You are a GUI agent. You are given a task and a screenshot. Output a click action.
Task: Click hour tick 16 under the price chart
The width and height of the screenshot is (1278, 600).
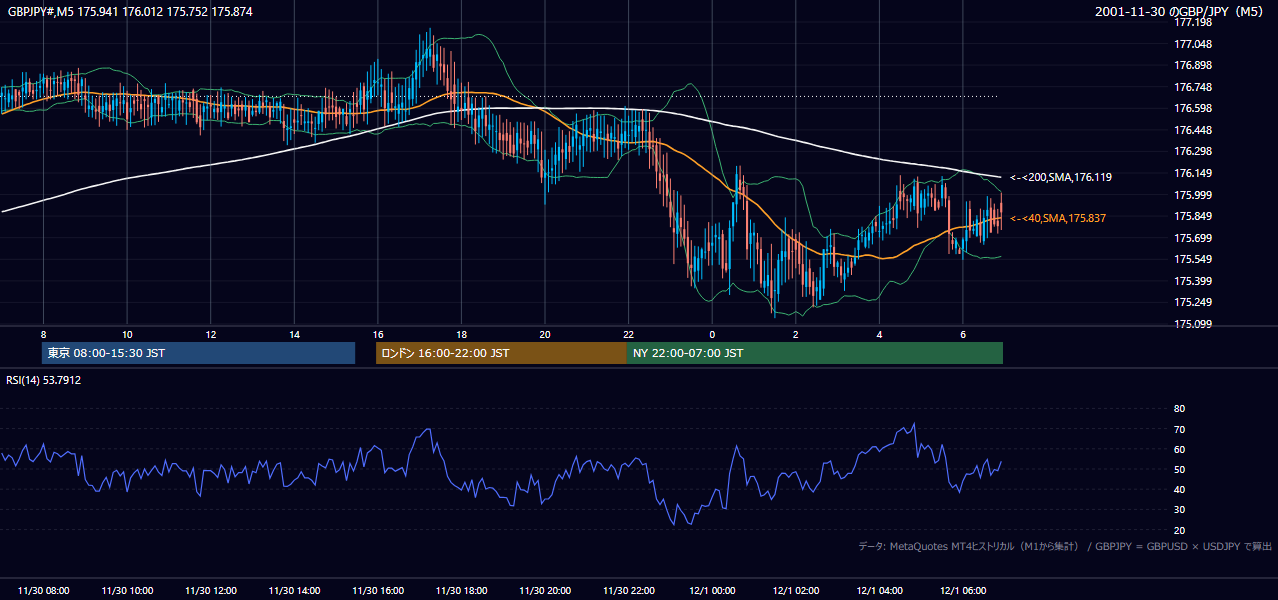[x=378, y=334]
